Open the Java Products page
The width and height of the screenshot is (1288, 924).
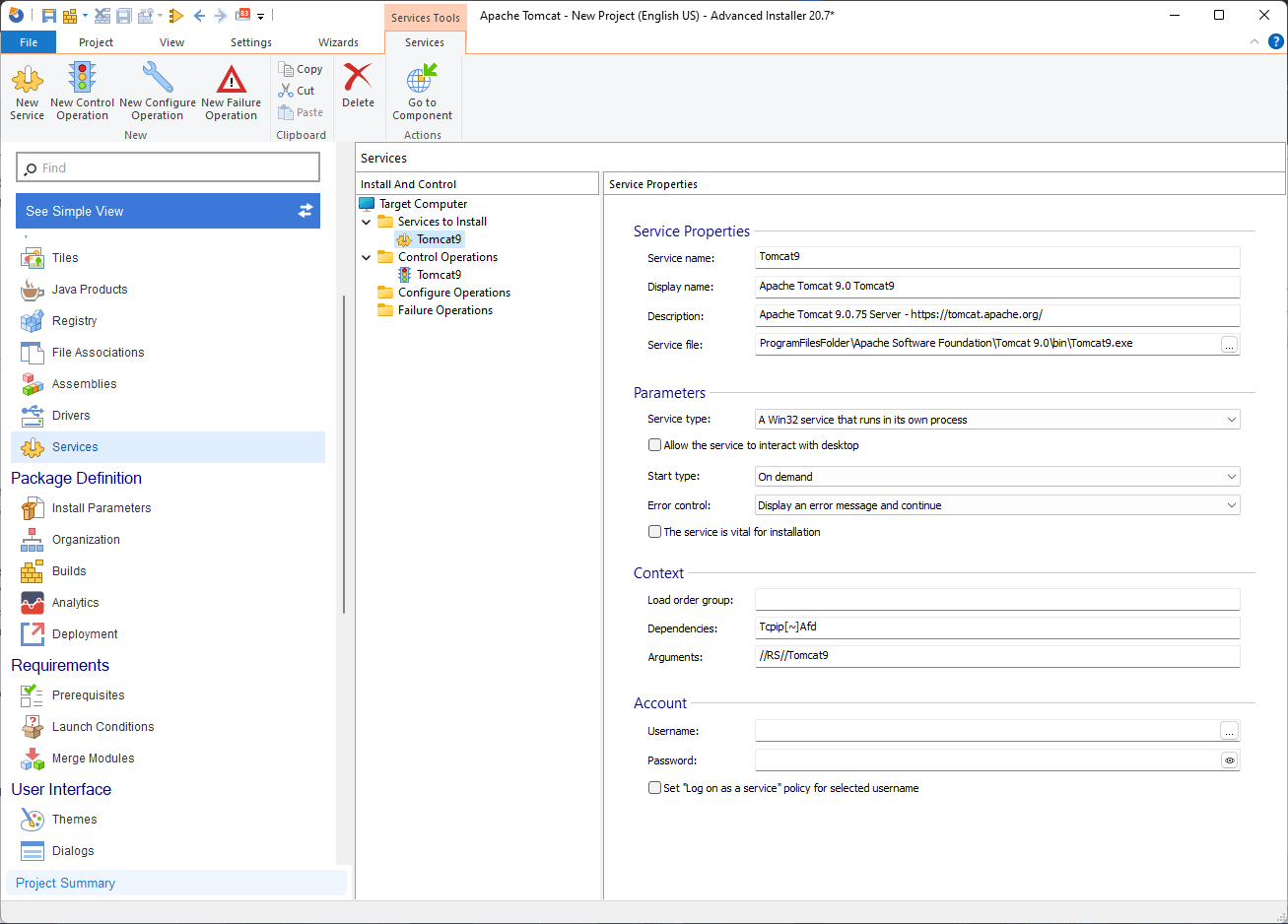coord(90,290)
